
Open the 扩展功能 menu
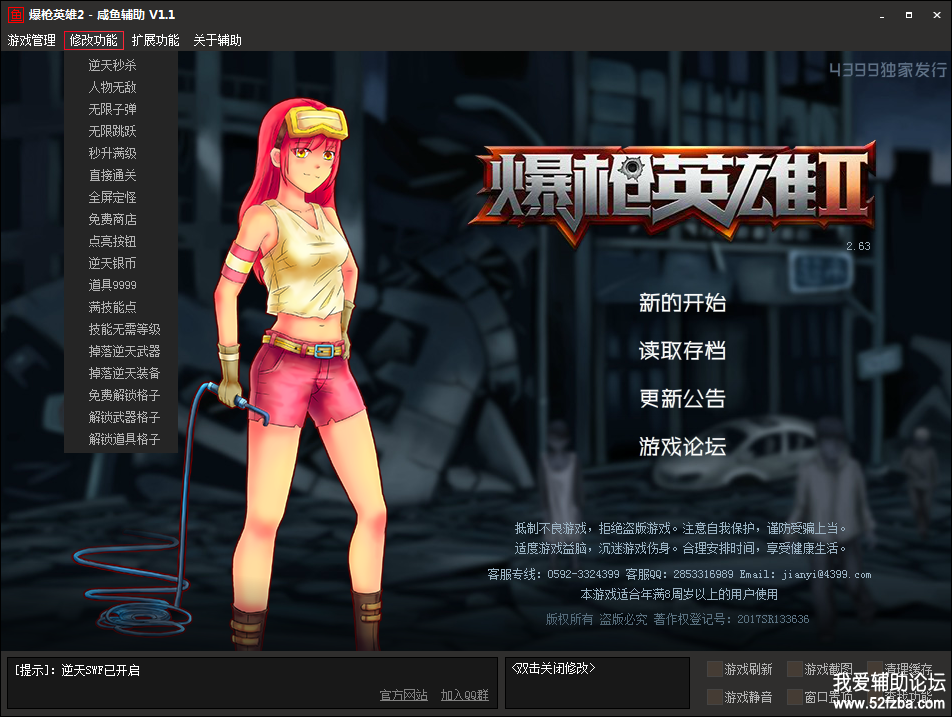(155, 40)
